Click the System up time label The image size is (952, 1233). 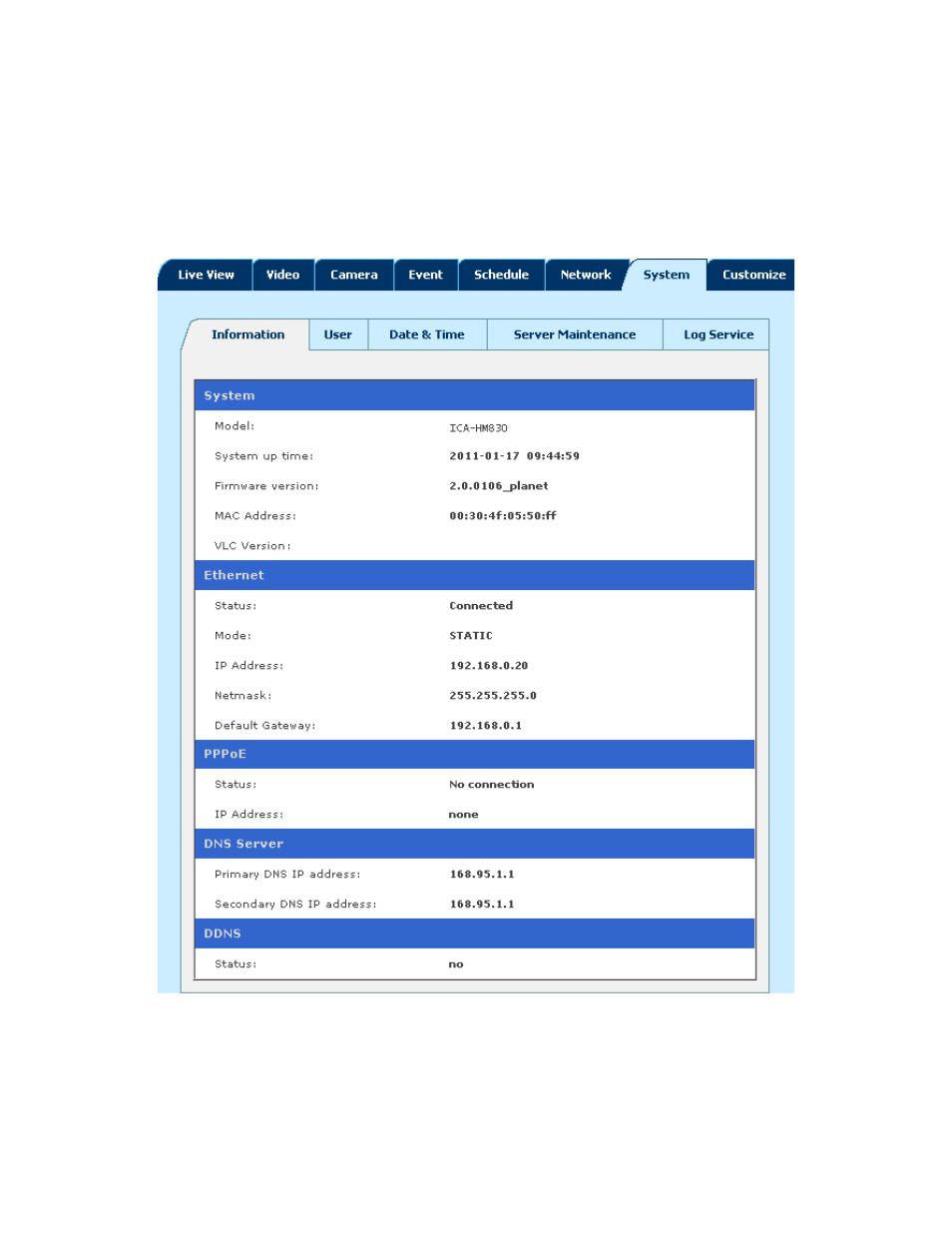pos(263,456)
